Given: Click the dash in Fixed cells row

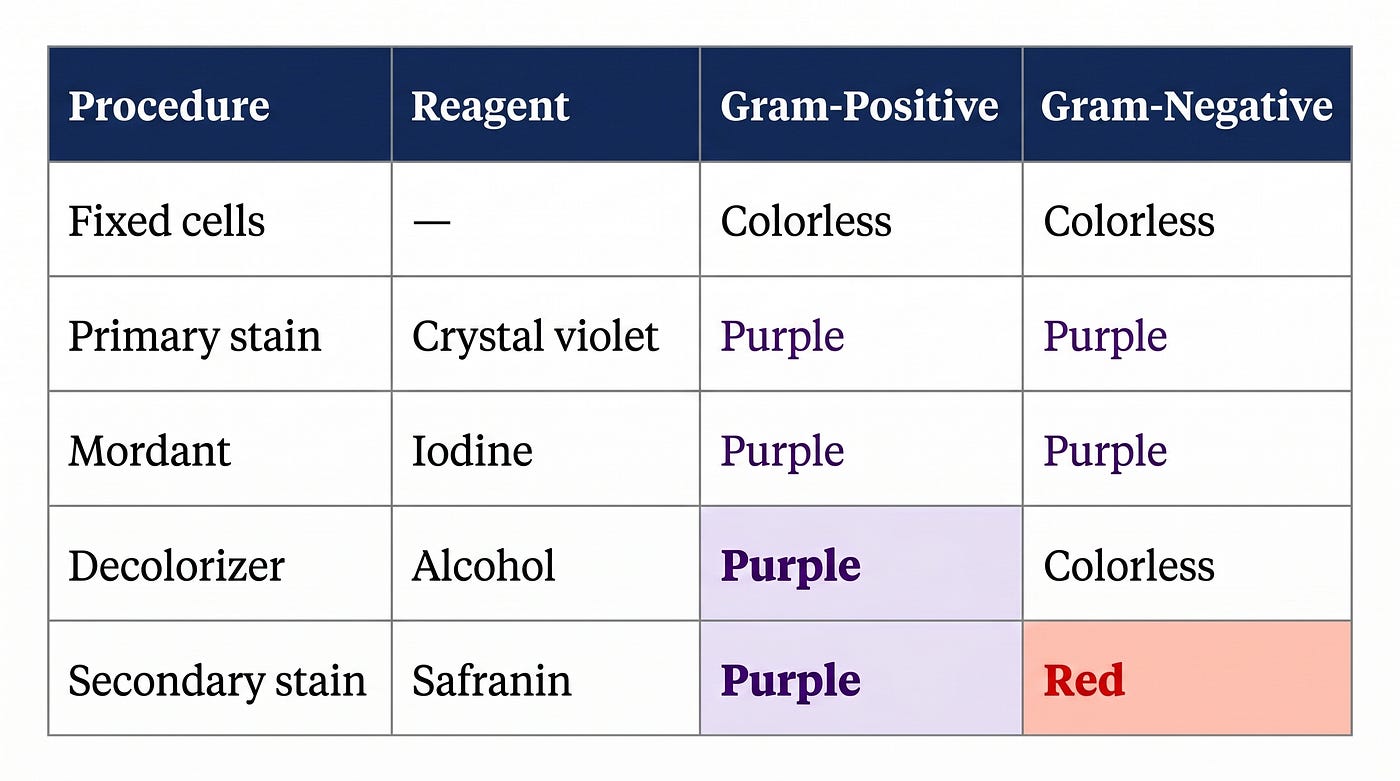Looking at the screenshot, I should click(x=431, y=221).
